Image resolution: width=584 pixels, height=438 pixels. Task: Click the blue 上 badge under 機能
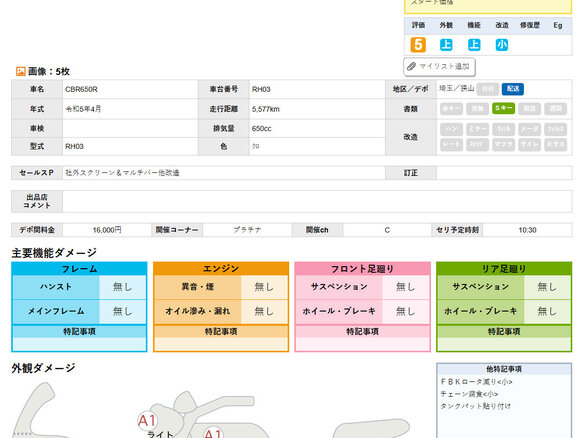pos(474,45)
